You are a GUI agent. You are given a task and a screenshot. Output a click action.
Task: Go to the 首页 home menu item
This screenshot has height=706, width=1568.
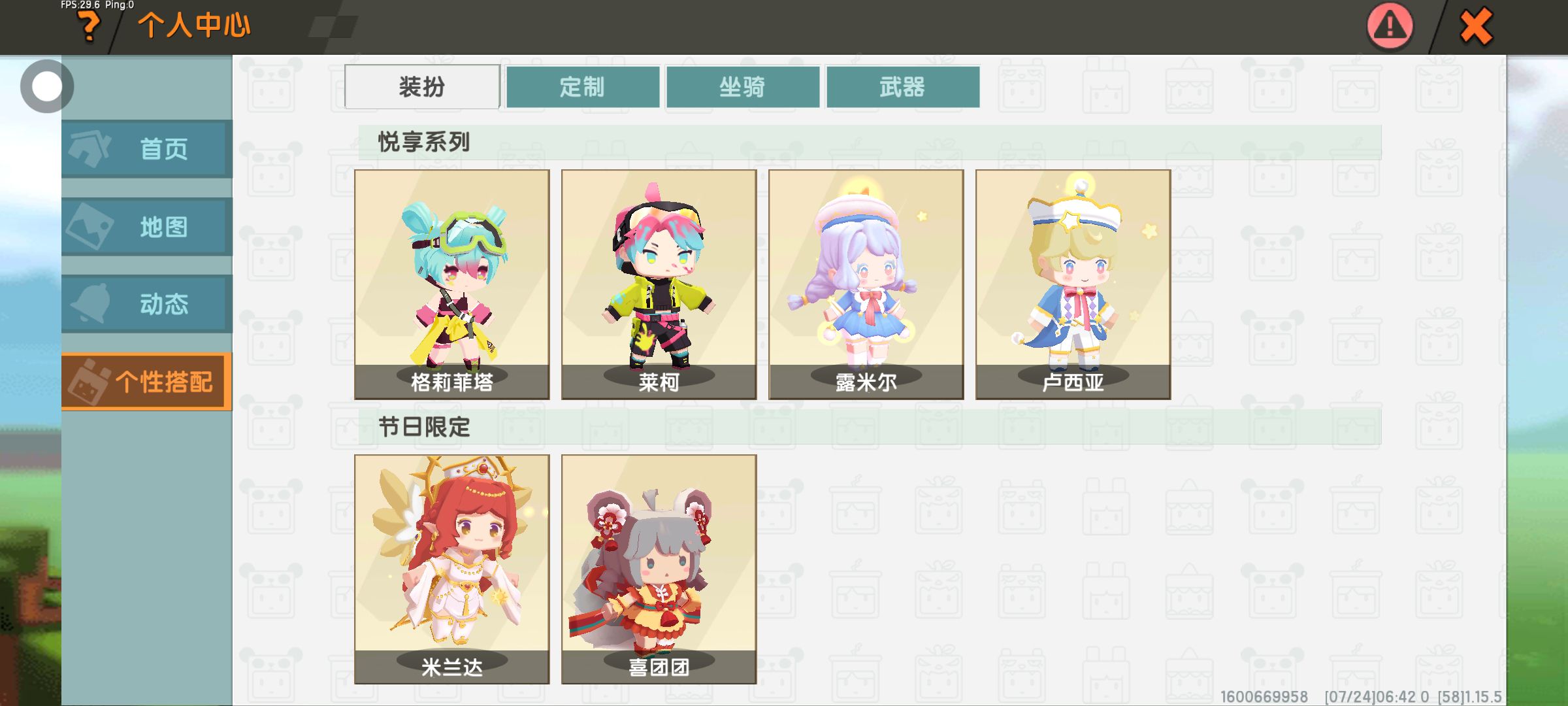(147, 148)
